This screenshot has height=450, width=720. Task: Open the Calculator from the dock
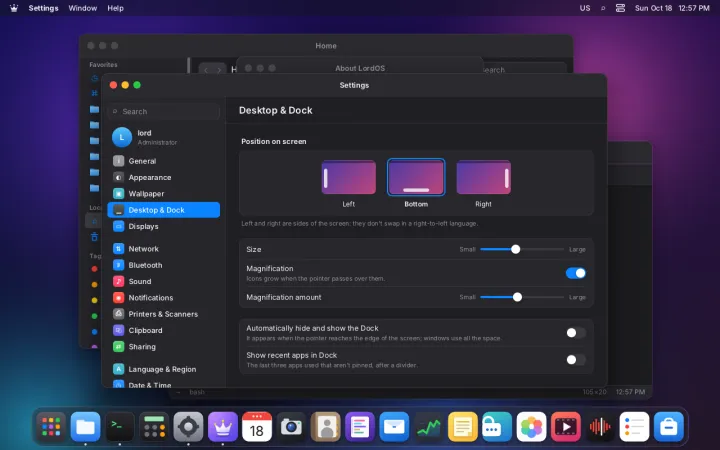tap(154, 427)
